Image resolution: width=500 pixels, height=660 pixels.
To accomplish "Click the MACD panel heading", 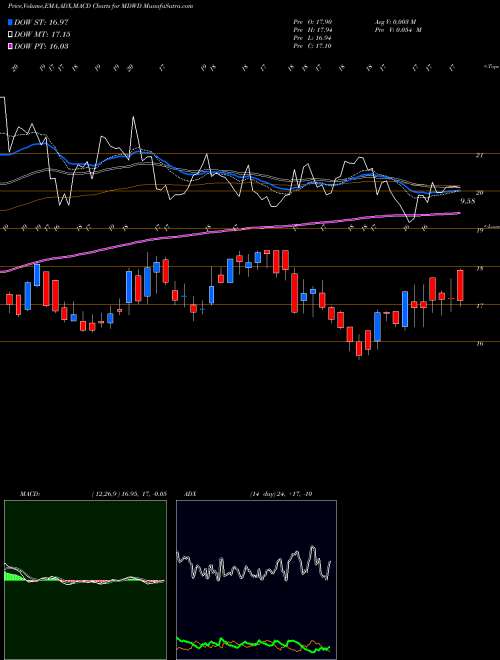I will 29,494.
